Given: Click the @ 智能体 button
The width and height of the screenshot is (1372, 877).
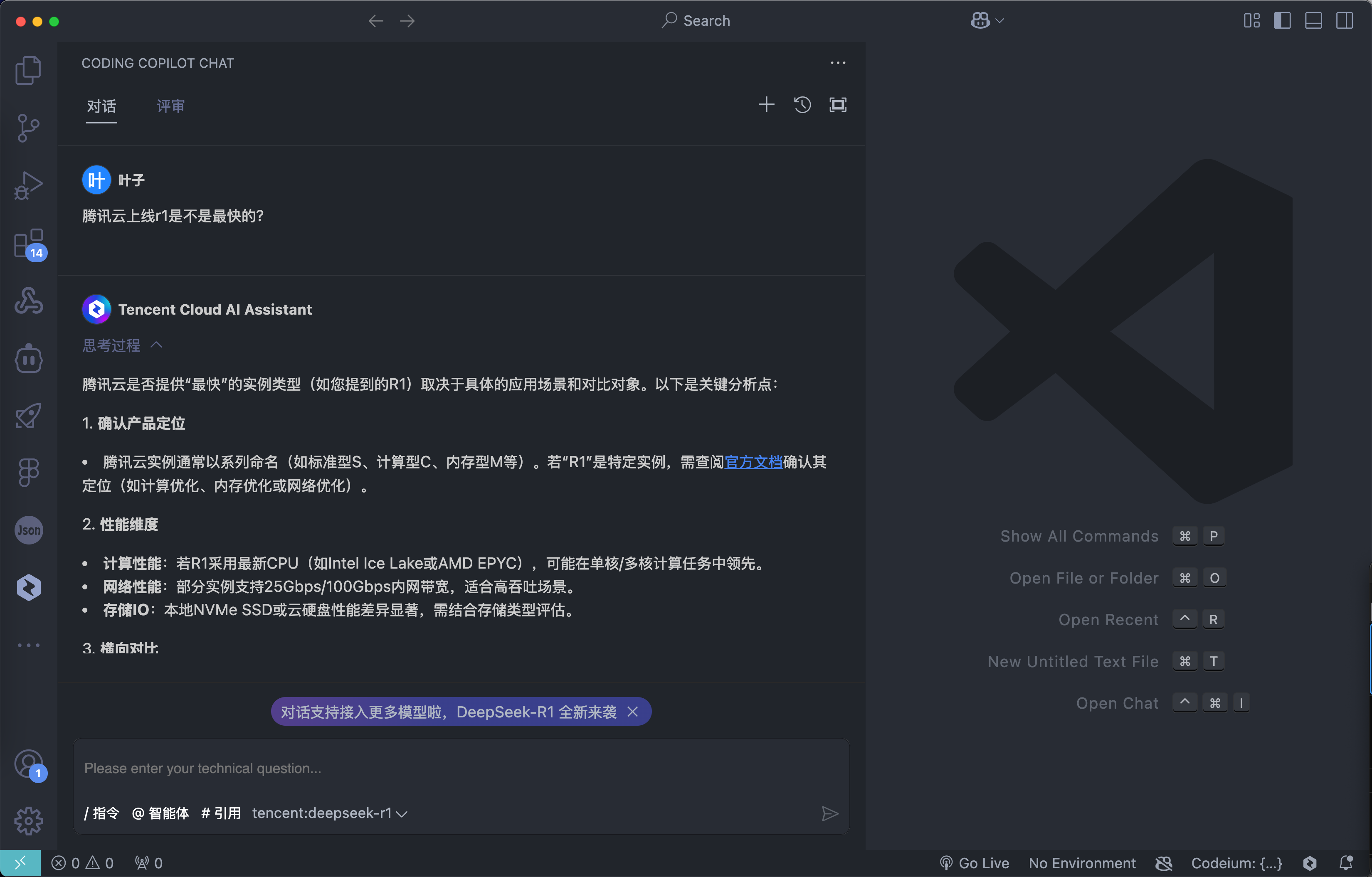Looking at the screenshot, I should point(160,813).
